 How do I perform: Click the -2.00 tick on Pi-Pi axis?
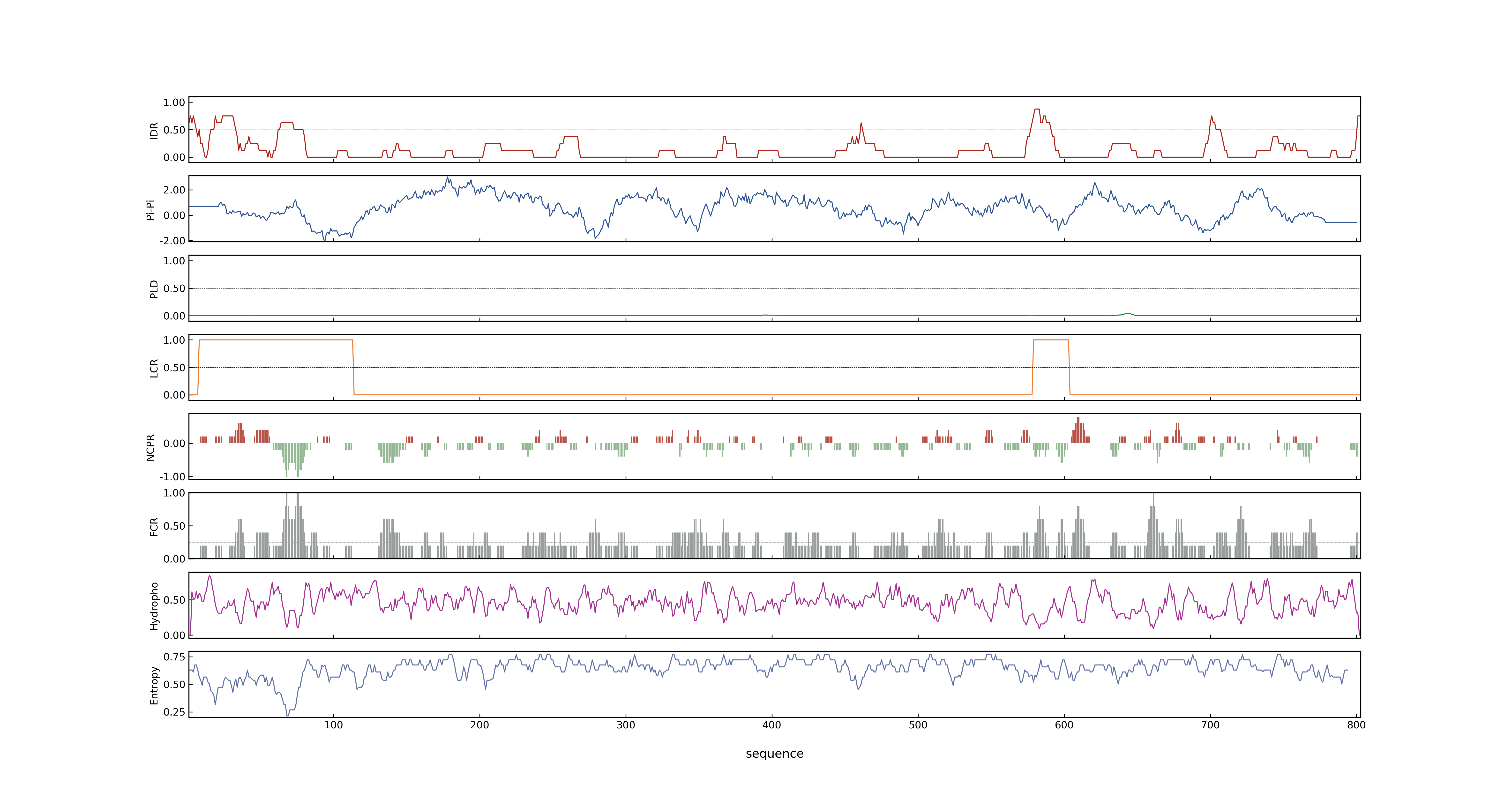[x=172, y=241]
